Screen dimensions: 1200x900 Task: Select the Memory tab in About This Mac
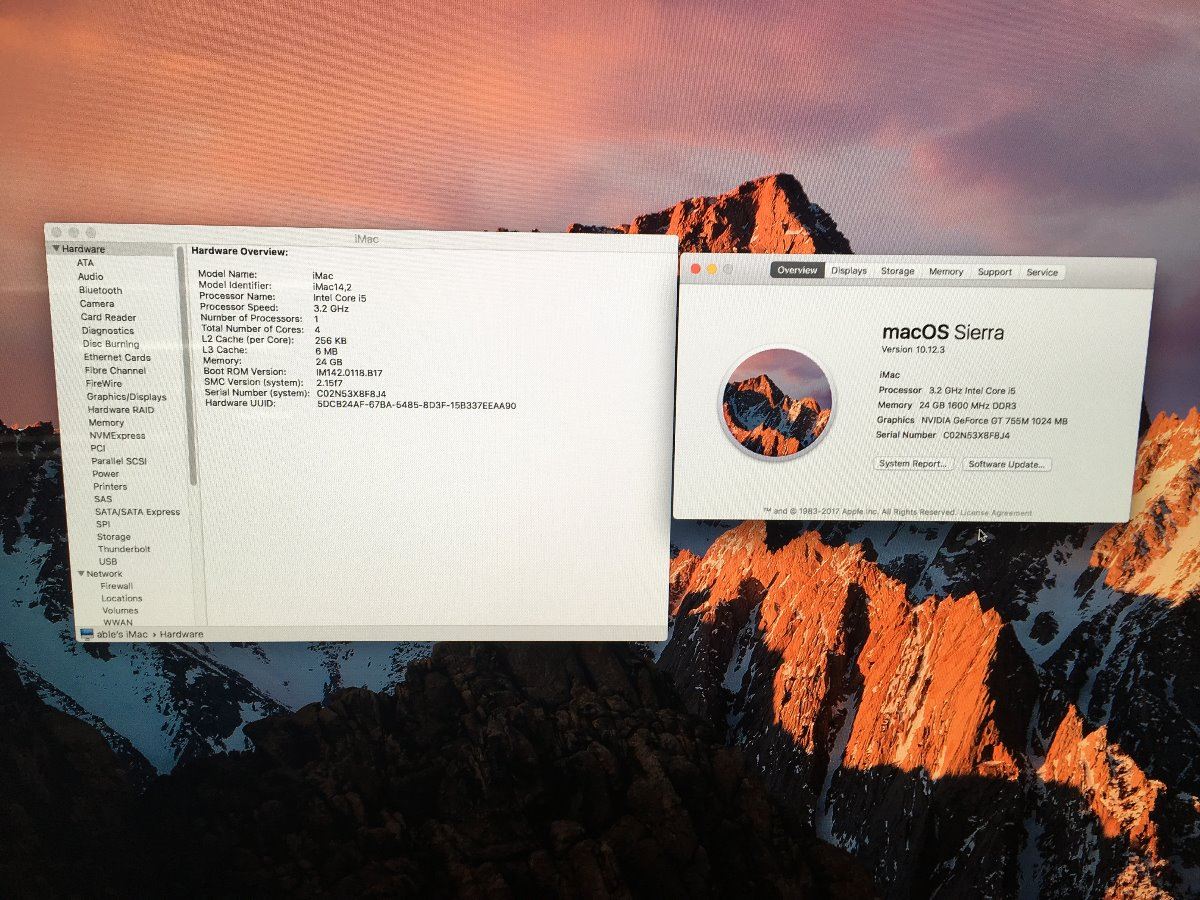click(945, 271)
